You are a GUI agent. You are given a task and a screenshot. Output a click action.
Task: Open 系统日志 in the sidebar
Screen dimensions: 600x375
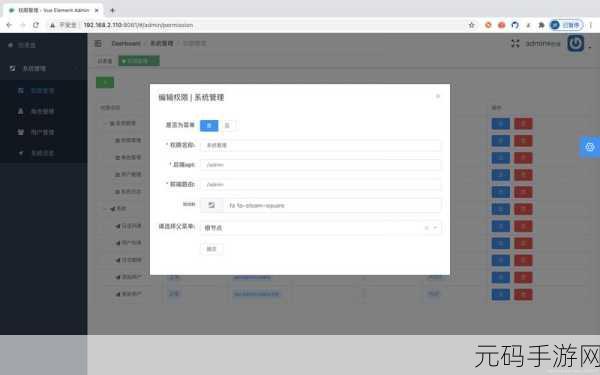(x=44, y=153)
